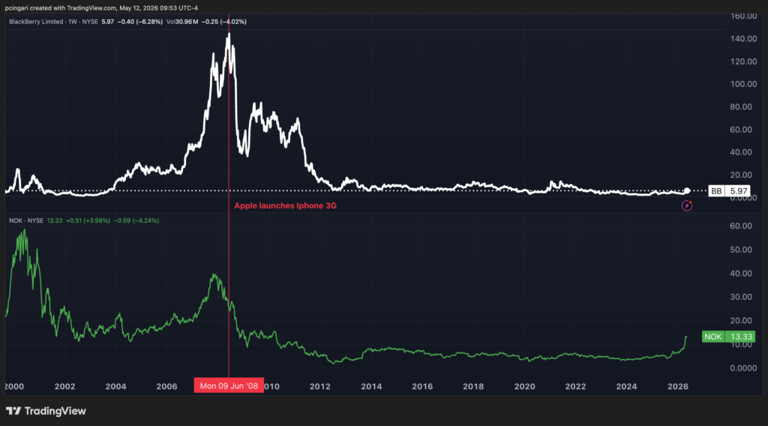Click the white dot at BB's last price
Image resolution: width=768 pixels, height=426 pixels.
[x=687, y=190]
